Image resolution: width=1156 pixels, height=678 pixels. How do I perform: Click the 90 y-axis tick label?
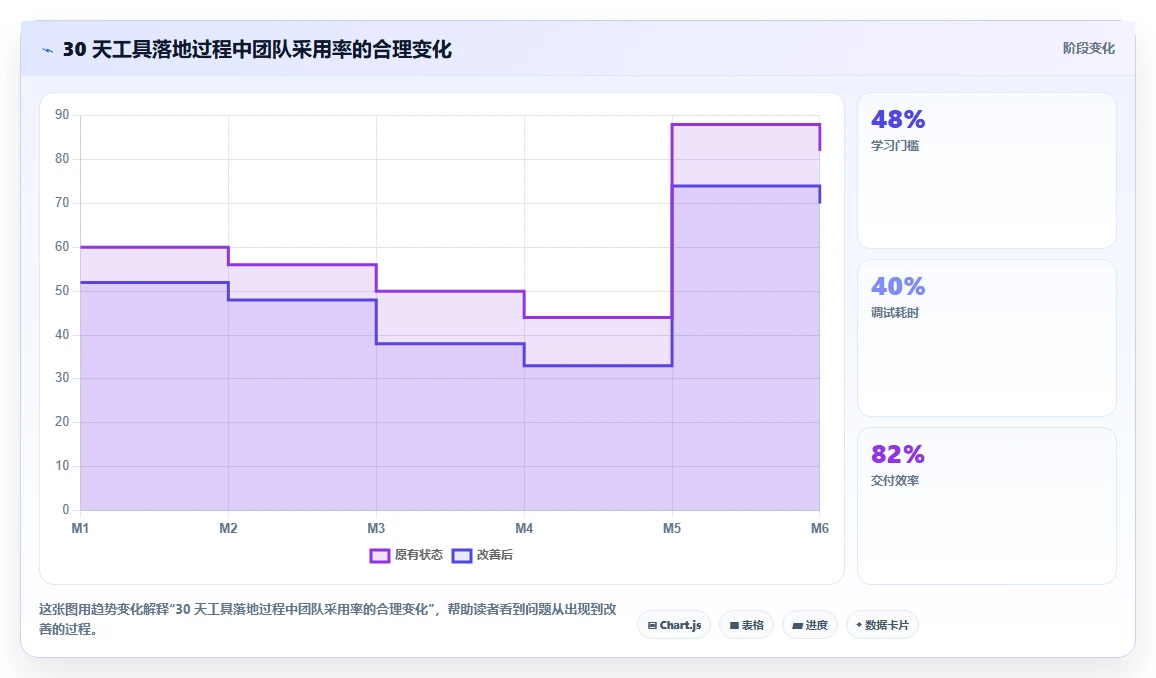click(62, 115)
